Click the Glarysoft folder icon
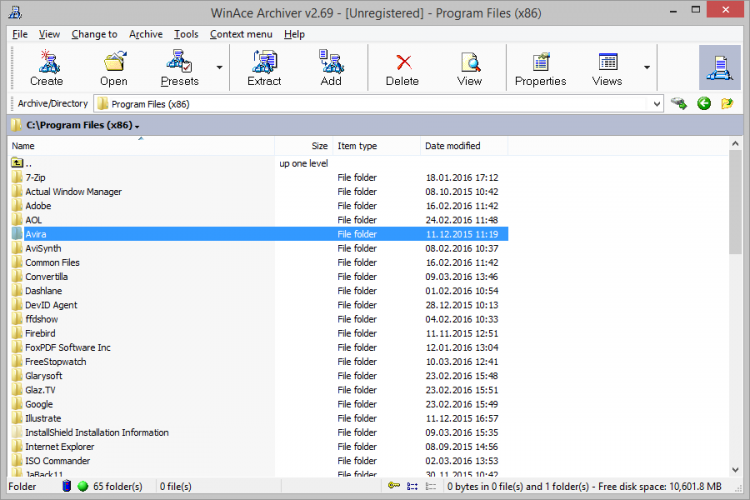The width and height of the screenshot is (750, 500). click(x=17, y=376)
